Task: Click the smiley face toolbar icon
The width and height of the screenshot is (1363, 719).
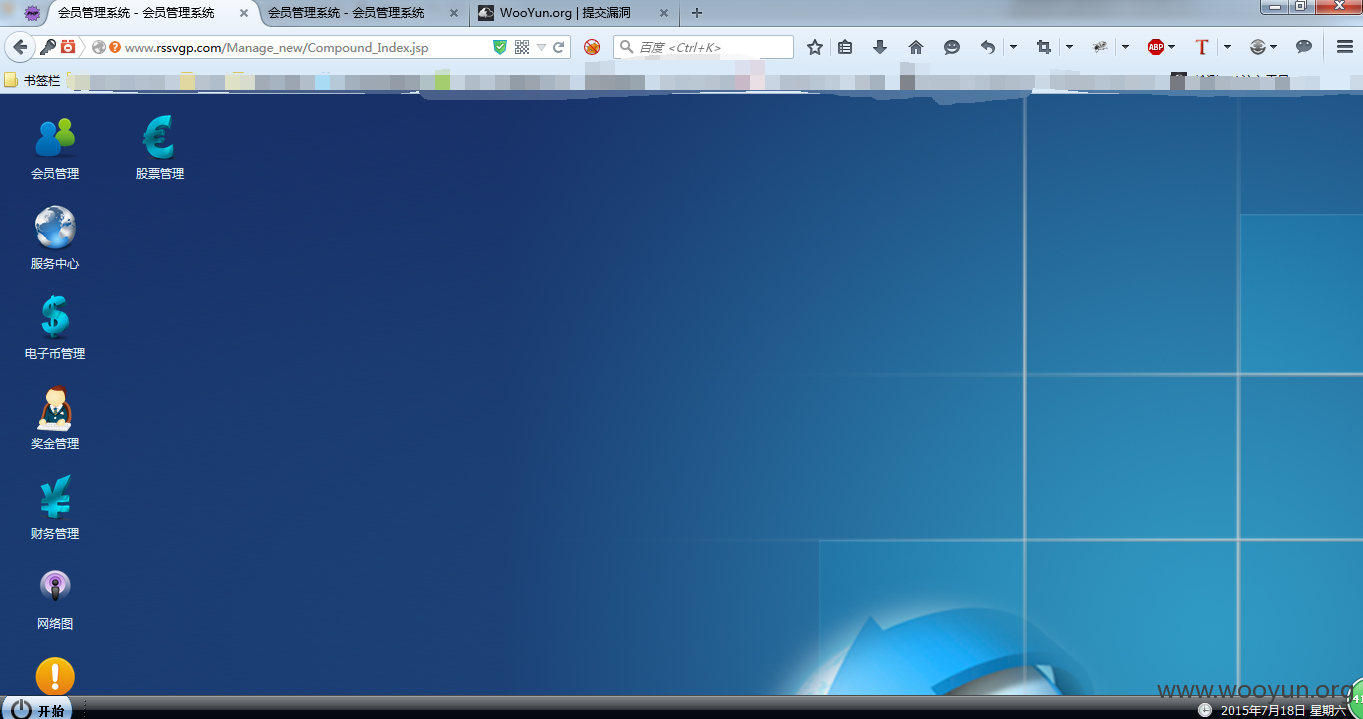Action: [952, 47]
